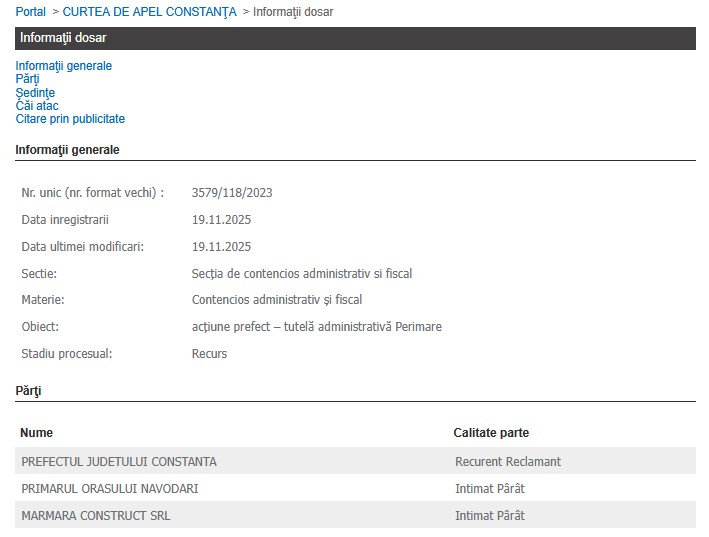Jump to Informaţii generale via navigation link
Screen dimensions: 709x537
click(x=63, y=66)
